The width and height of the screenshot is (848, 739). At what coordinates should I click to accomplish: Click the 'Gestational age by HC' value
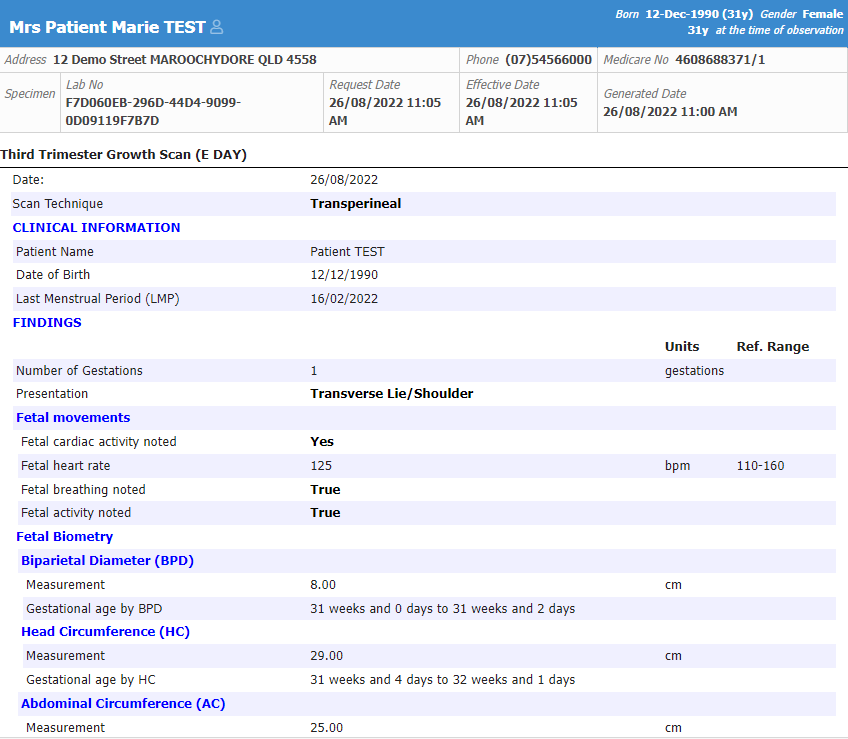[x=442, y=679]
